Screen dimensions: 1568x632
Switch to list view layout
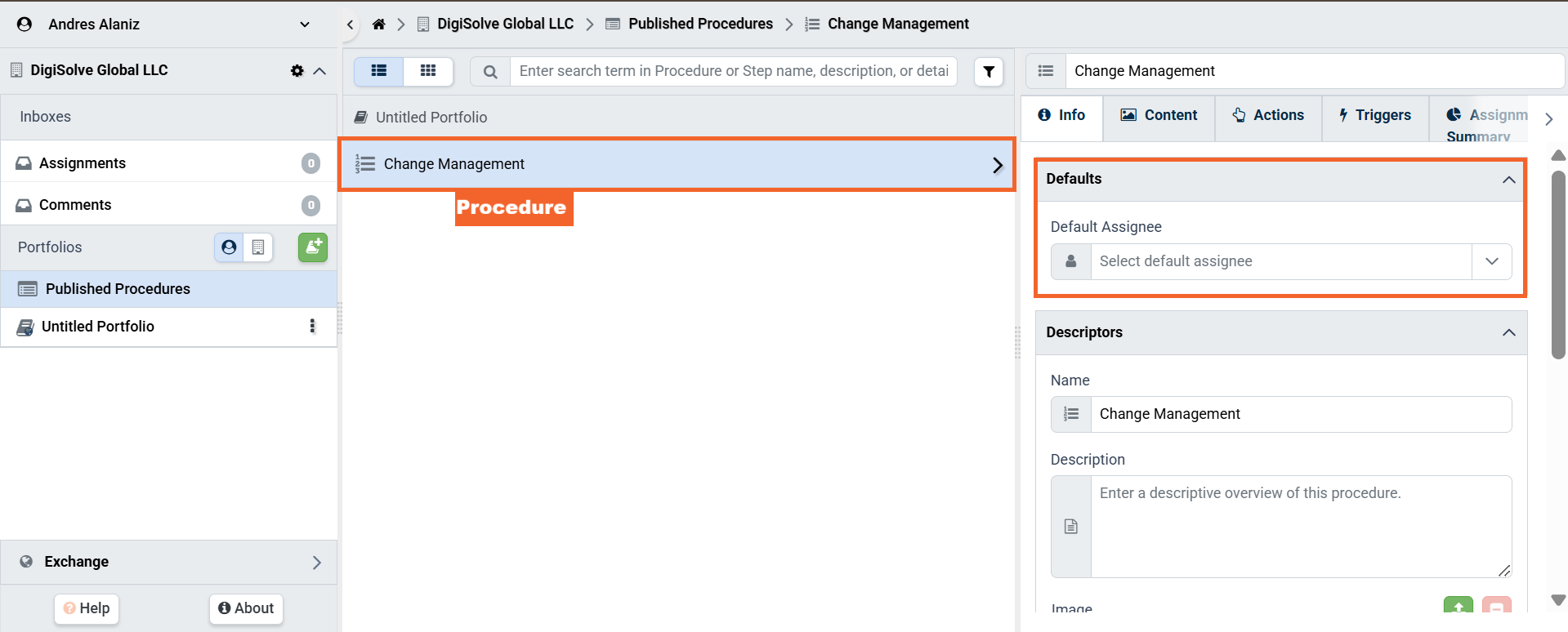tap(379, 71)
